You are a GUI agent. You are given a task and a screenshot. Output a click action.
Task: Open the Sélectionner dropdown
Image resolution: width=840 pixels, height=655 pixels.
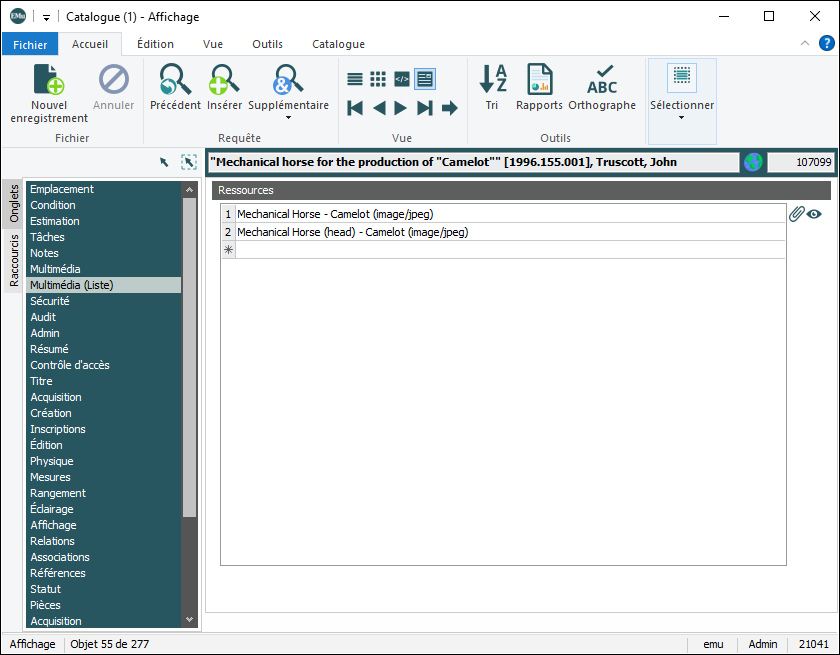point(682,117)
